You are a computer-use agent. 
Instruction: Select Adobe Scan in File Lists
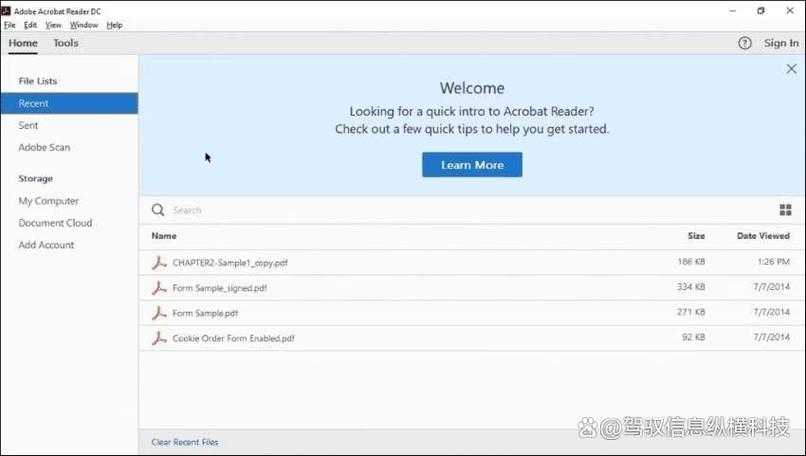[x=44, y=147]
